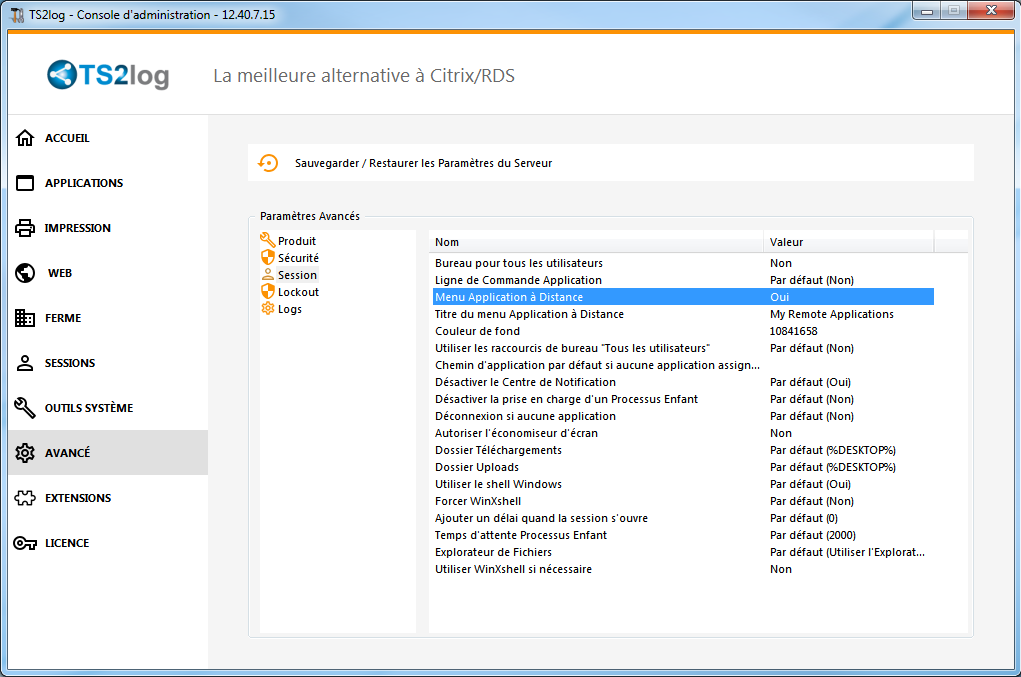
Task: Click the Session person icon
Action: point(268,274)
